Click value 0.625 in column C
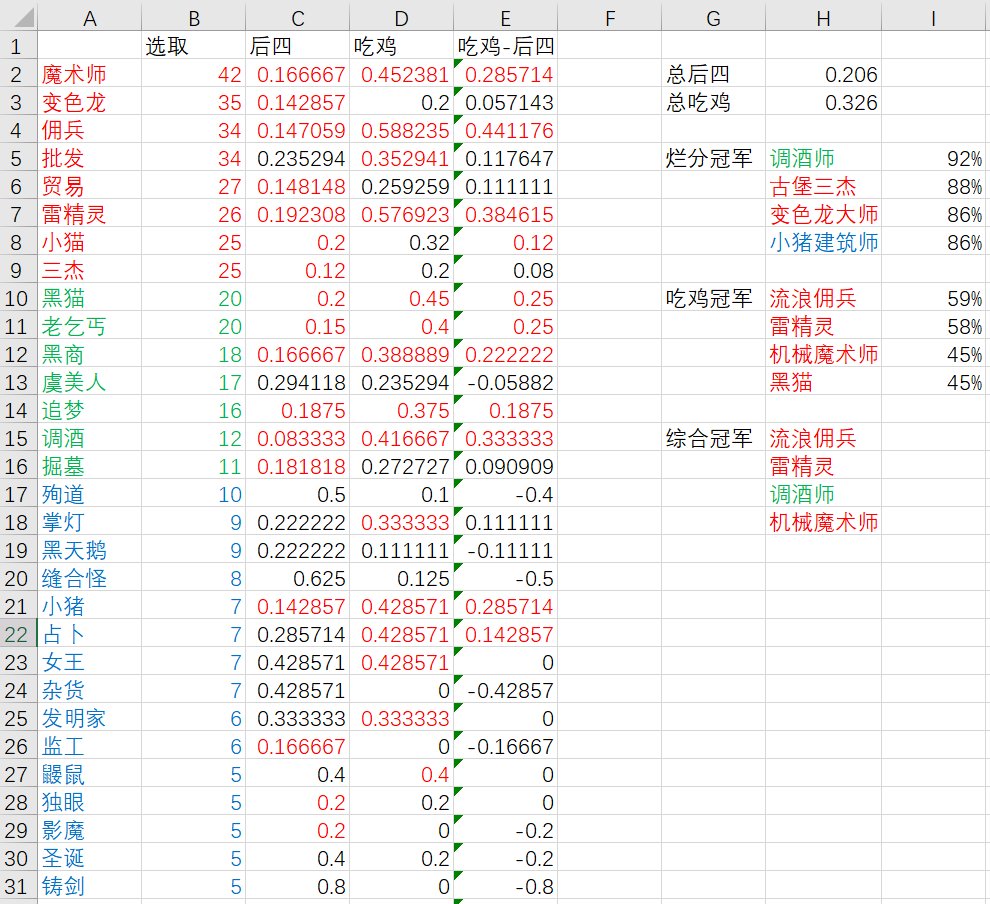Screen dimensions: 990x904 coord(297,578)
